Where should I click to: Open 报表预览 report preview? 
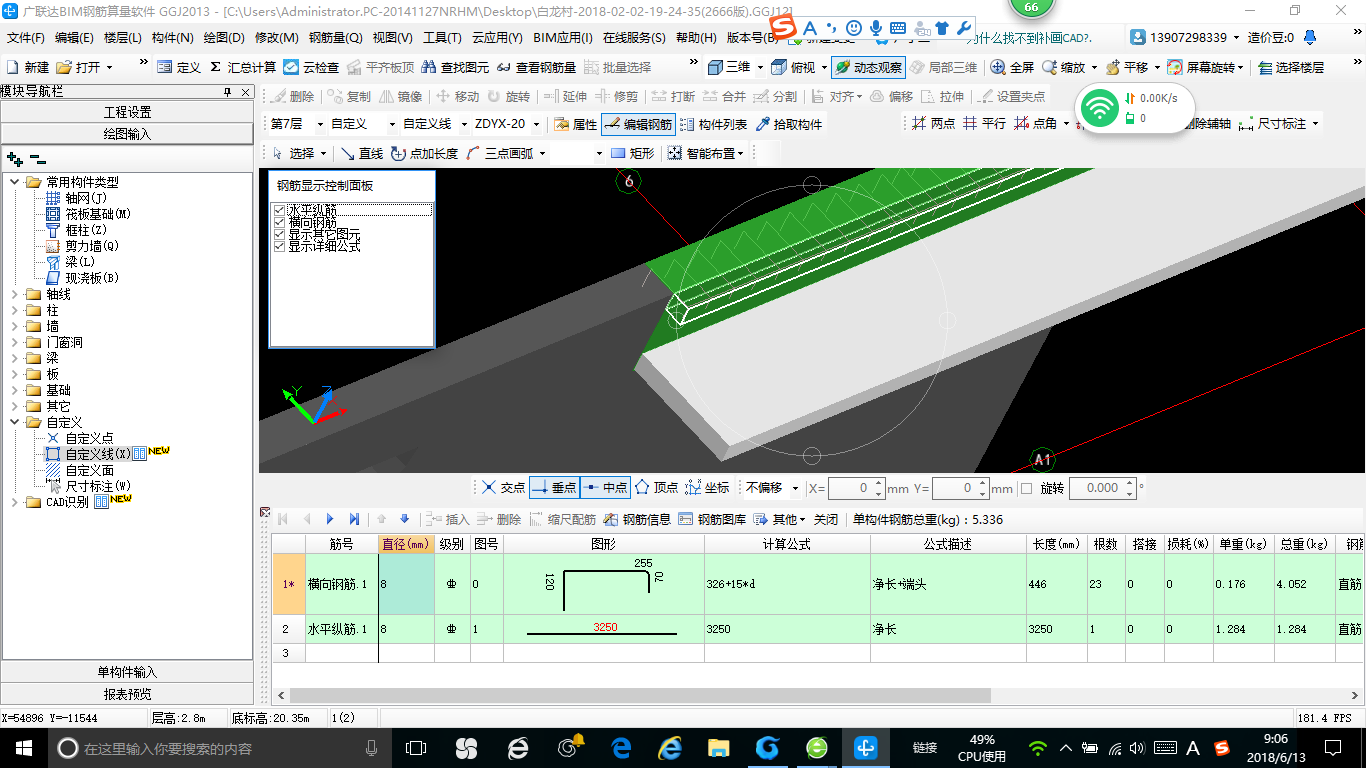(127, 694)
